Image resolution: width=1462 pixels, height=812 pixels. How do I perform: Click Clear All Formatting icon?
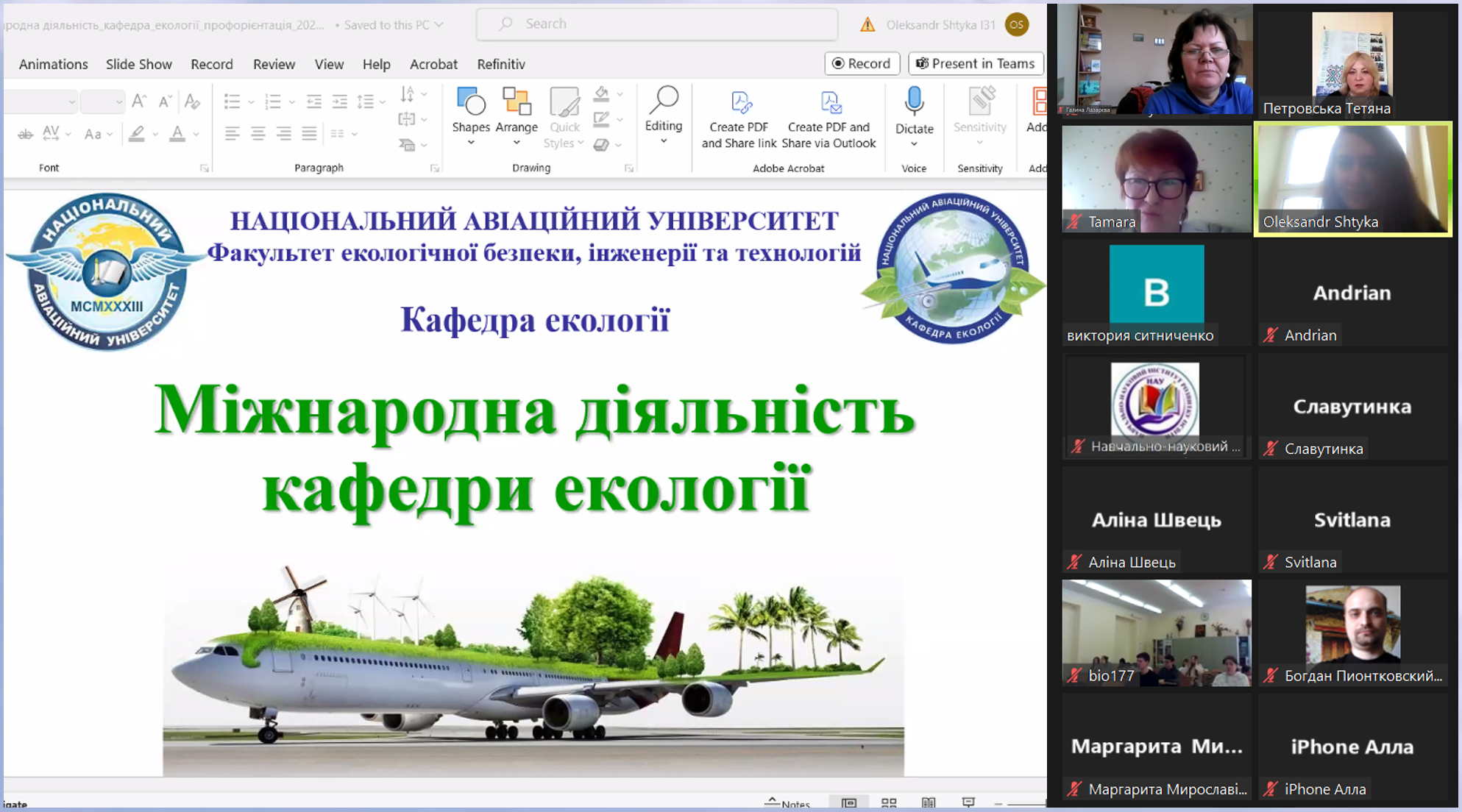[192, 101]
